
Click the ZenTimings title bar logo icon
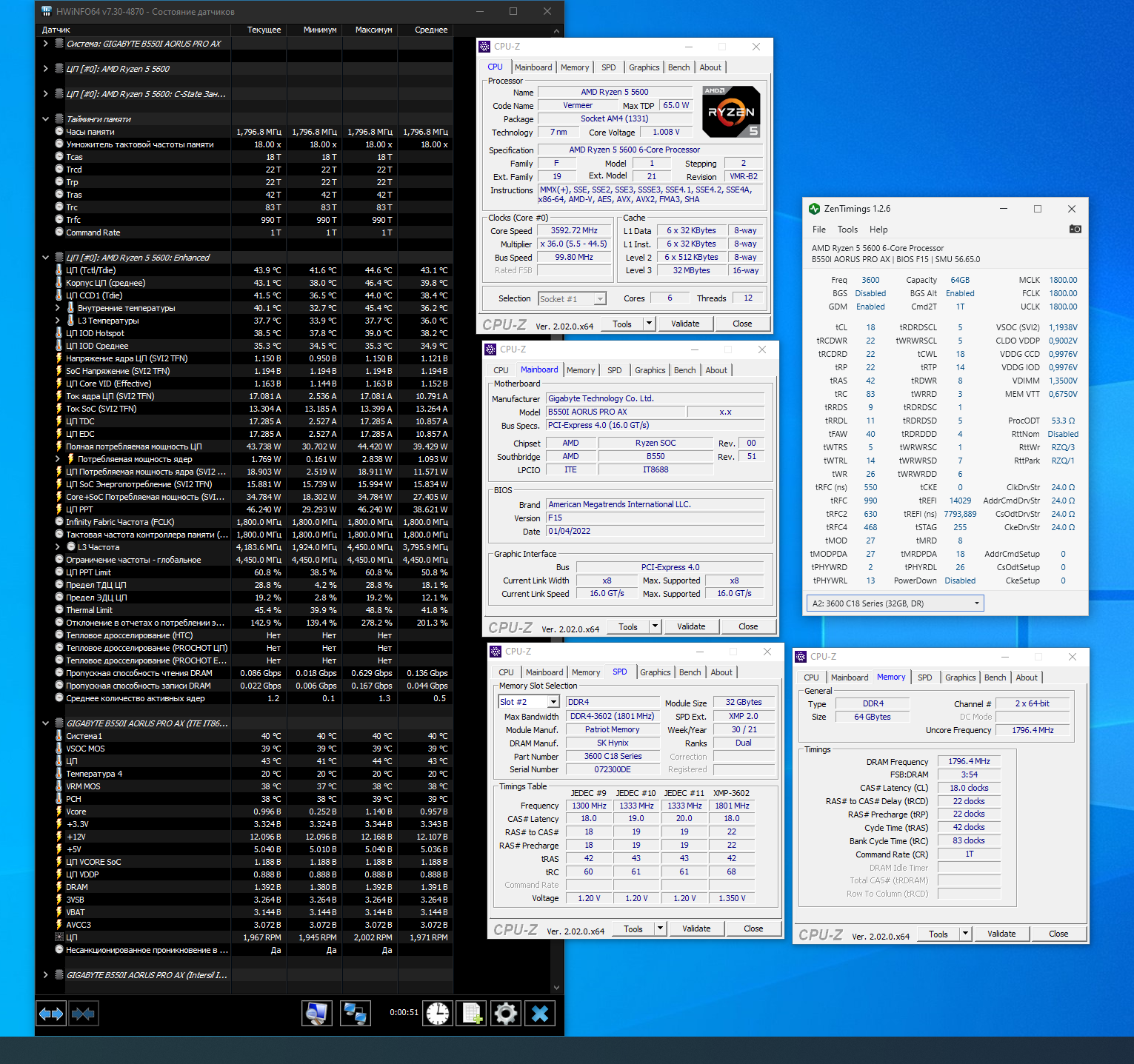[815, 209]
